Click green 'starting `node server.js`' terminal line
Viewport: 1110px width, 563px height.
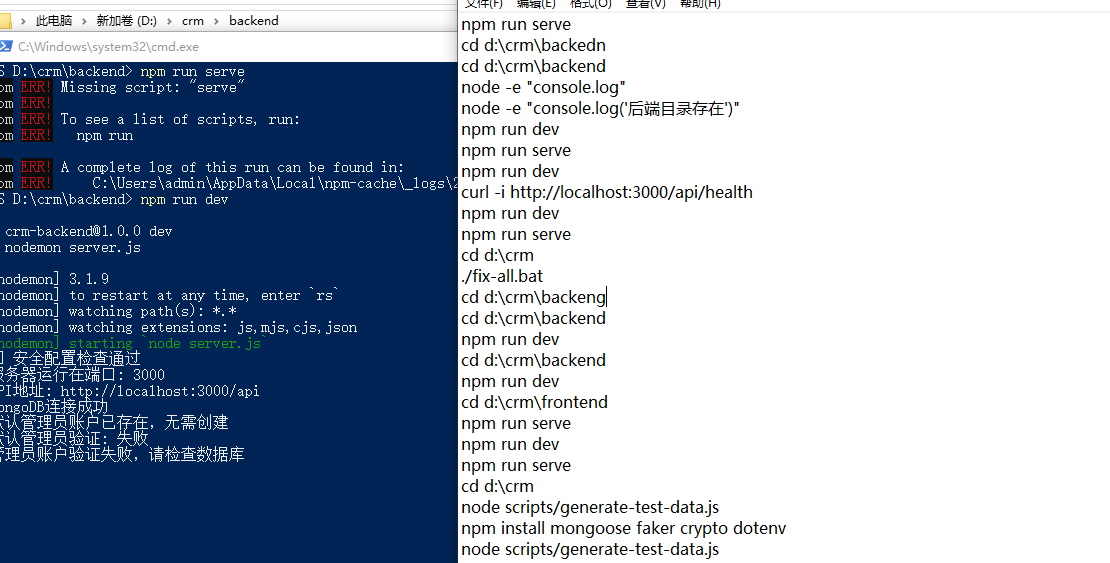[x=131, y=343]
